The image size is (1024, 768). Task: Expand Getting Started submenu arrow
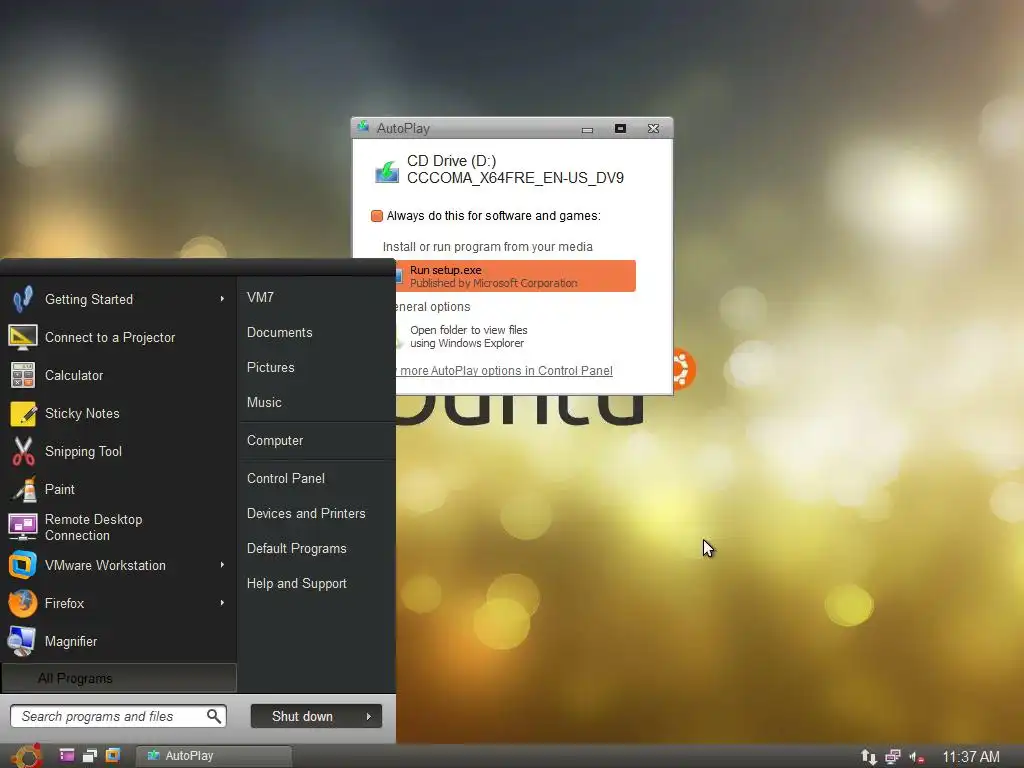222,299
